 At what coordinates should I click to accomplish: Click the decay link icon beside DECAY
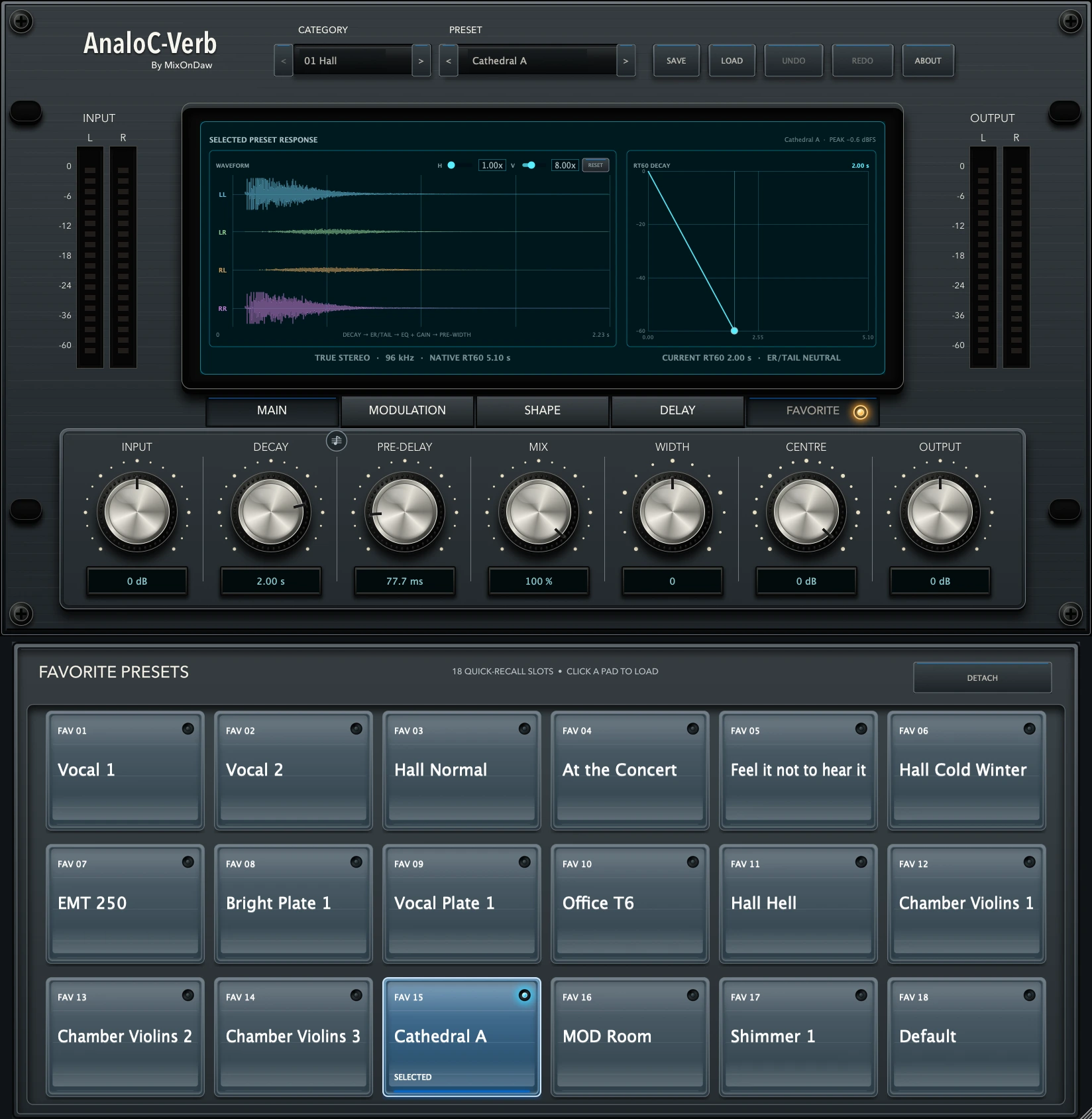tap(337, 441)
